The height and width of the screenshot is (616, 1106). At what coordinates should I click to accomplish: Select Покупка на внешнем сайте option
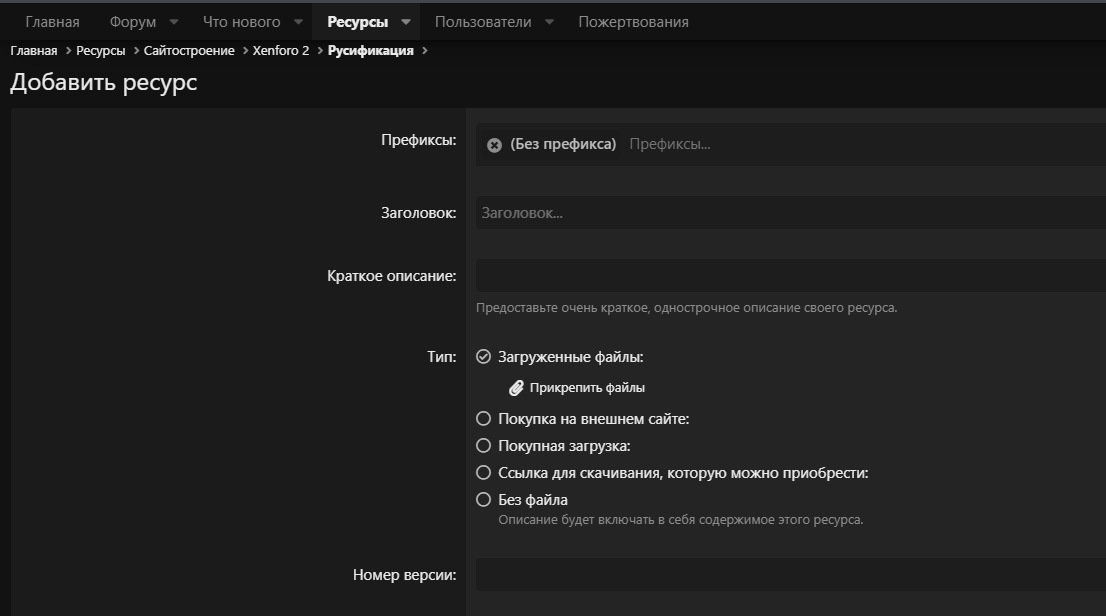484,418
